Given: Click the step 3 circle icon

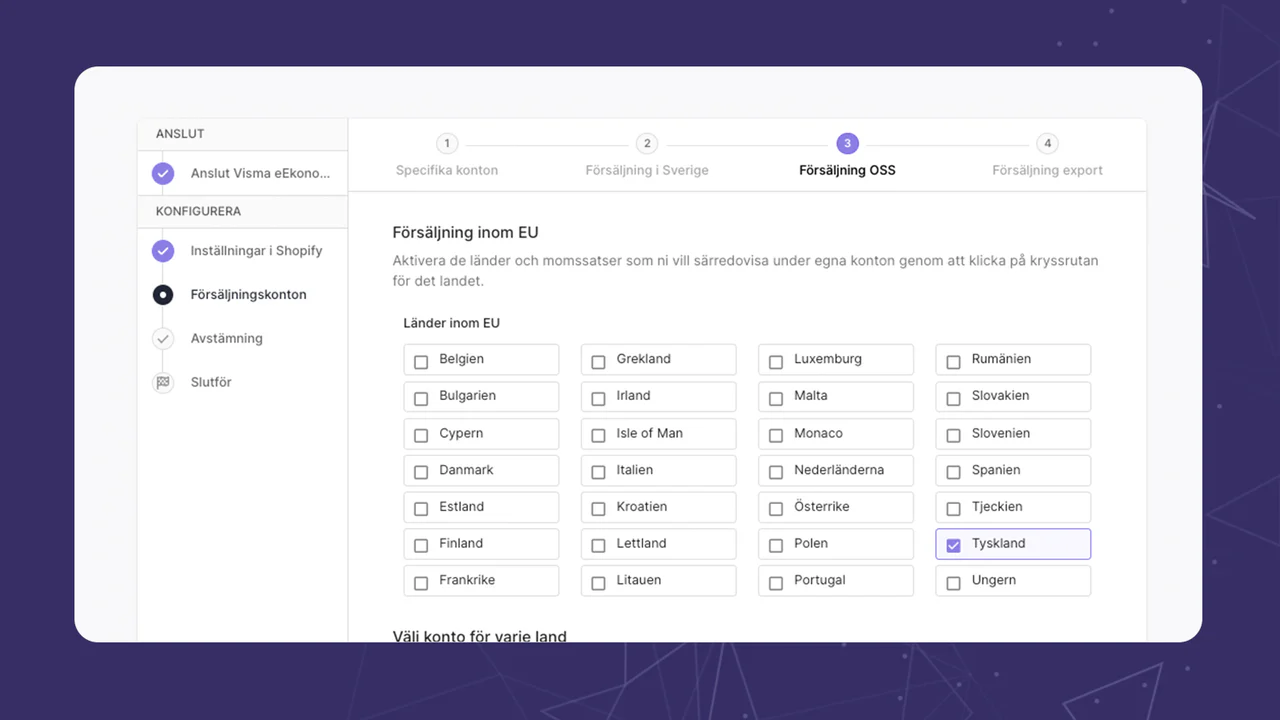Looking at the screenshot, I should 847,144.
